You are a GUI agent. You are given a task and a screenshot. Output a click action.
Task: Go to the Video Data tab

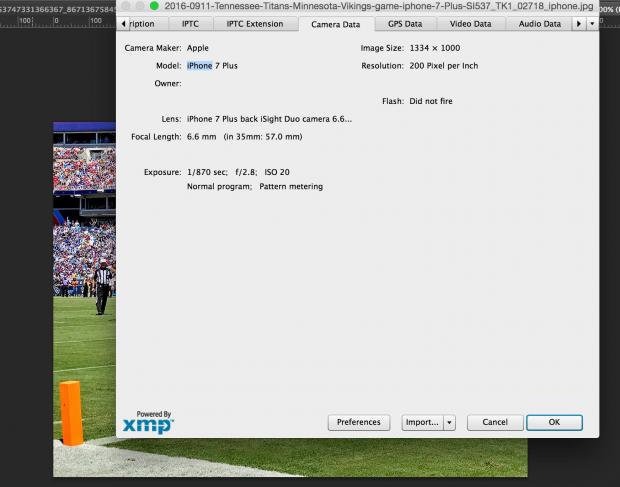point(470,23)
